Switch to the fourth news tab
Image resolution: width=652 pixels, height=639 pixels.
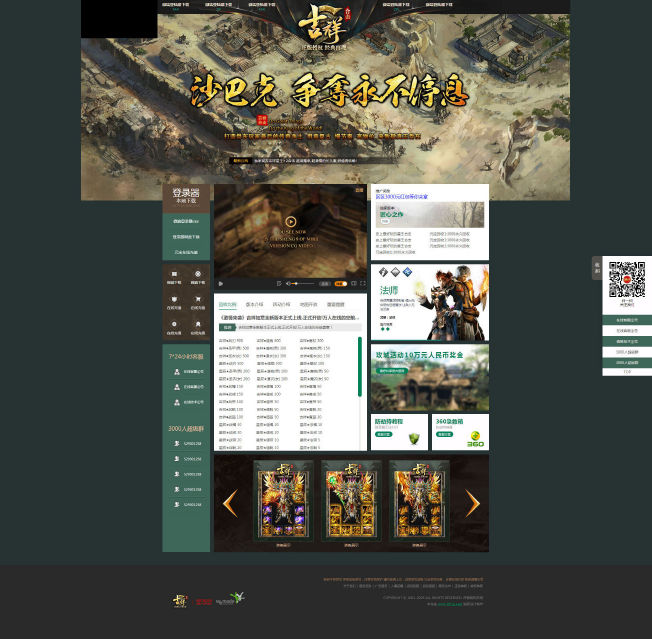309,305
